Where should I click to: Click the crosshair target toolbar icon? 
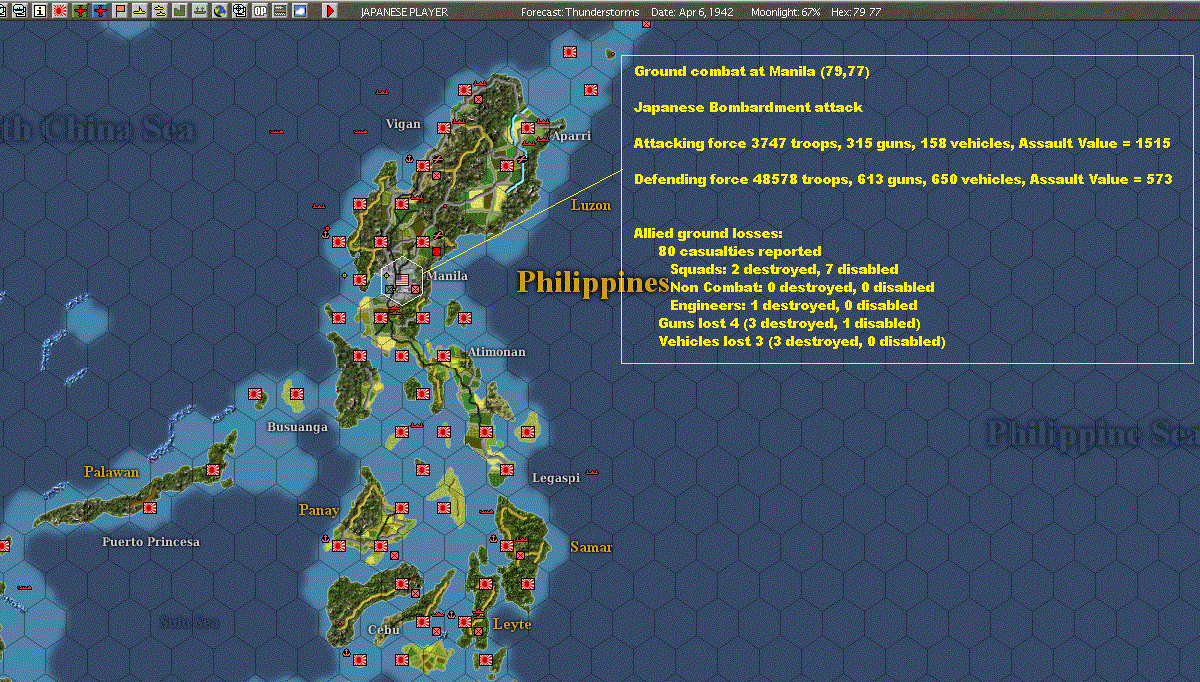[240, 11]
